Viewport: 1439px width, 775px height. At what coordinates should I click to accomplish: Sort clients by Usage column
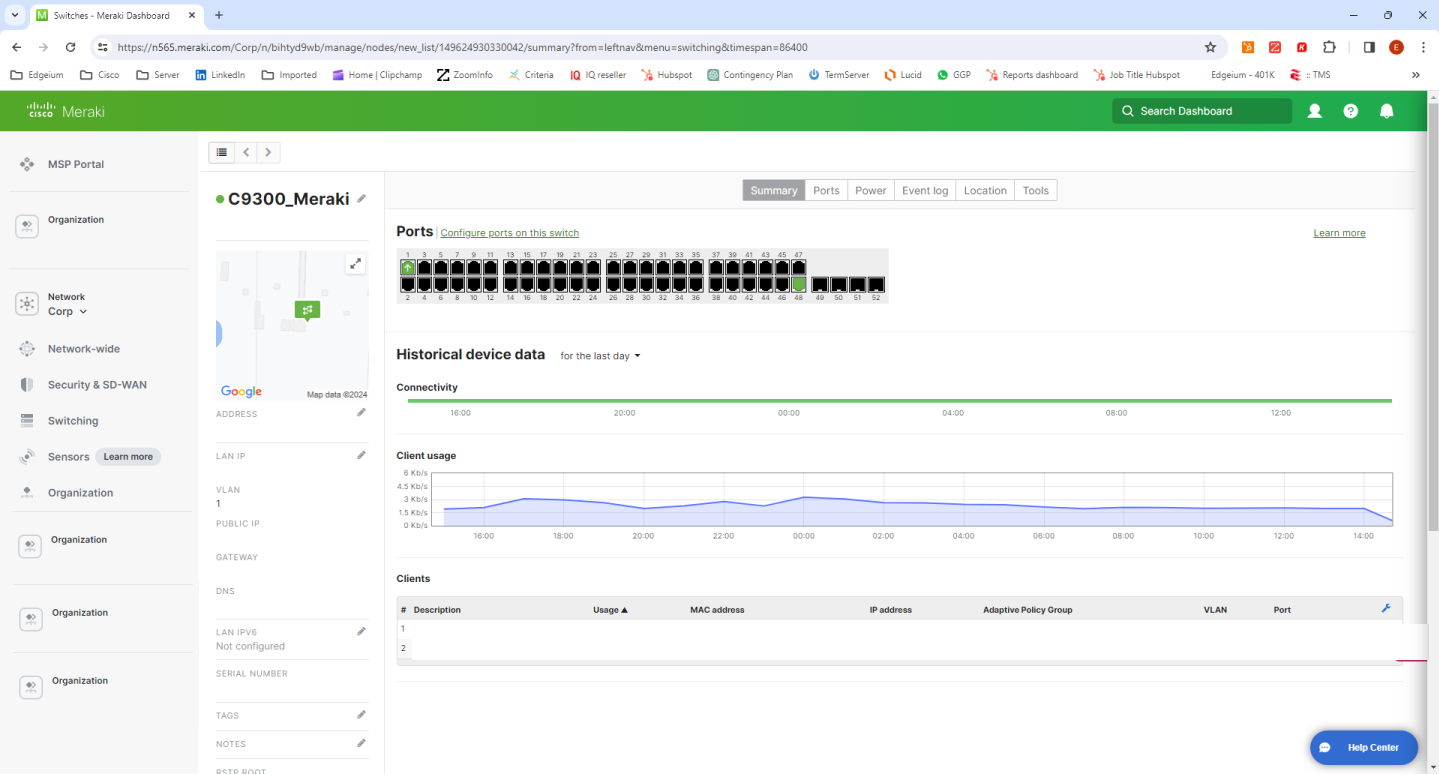610,610
